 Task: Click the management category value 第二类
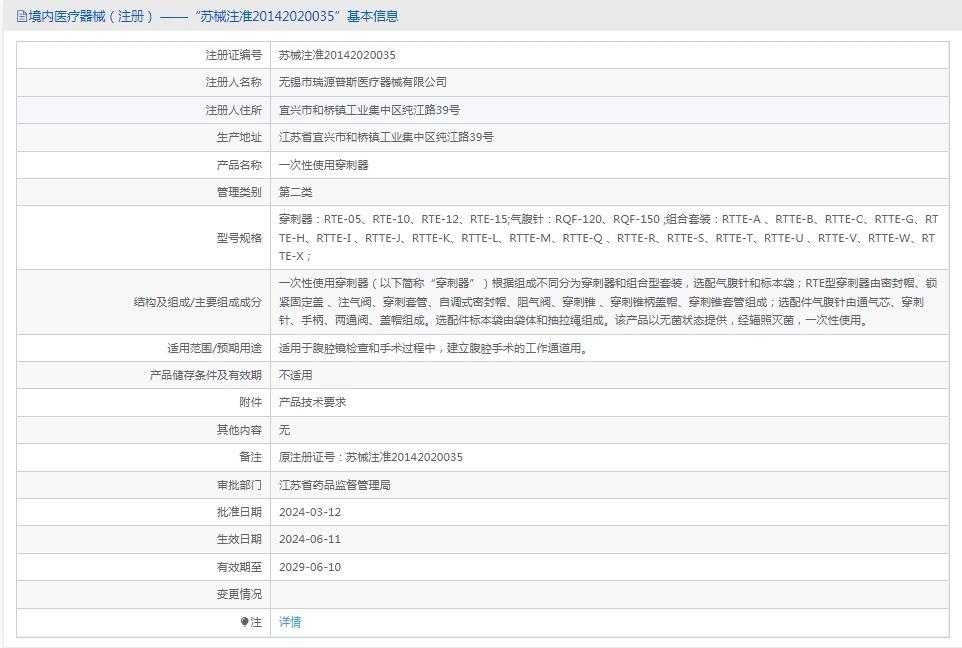(295, 192)
